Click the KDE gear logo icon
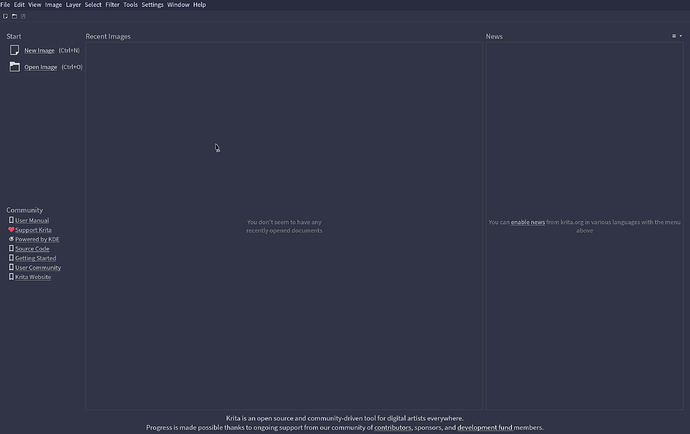 [x=11, y=240]
